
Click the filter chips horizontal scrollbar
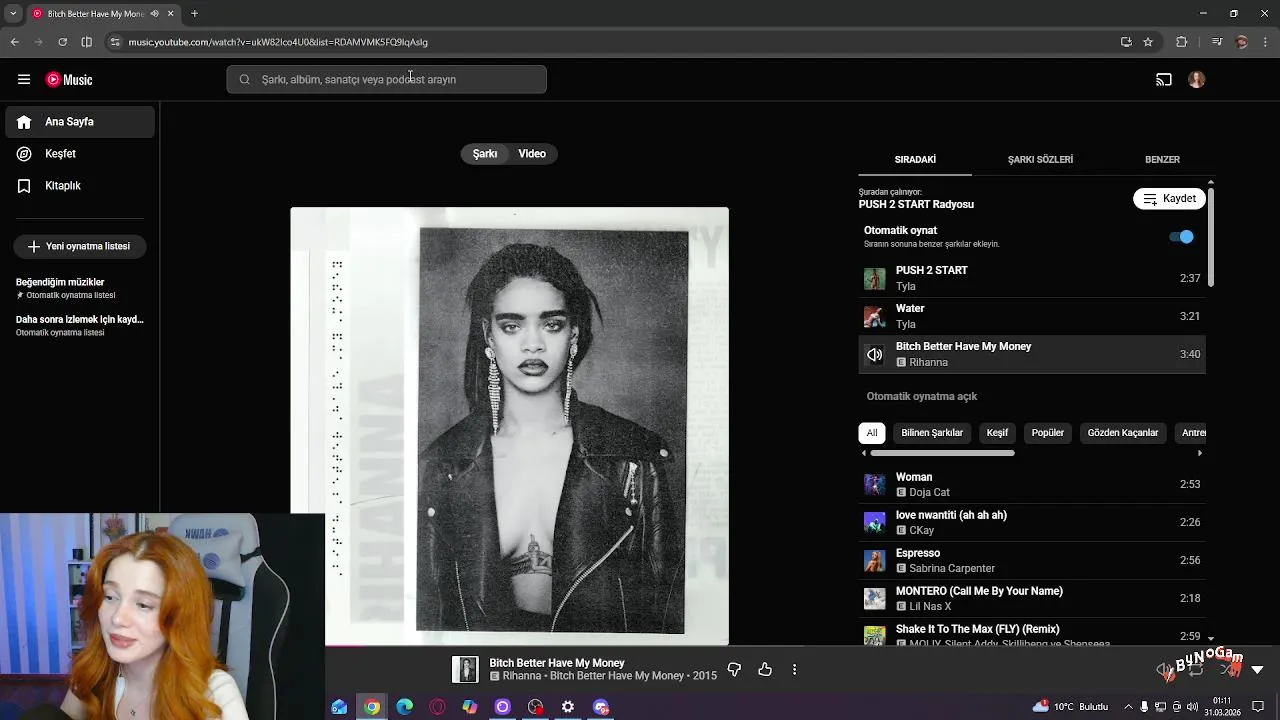[941, 453]
